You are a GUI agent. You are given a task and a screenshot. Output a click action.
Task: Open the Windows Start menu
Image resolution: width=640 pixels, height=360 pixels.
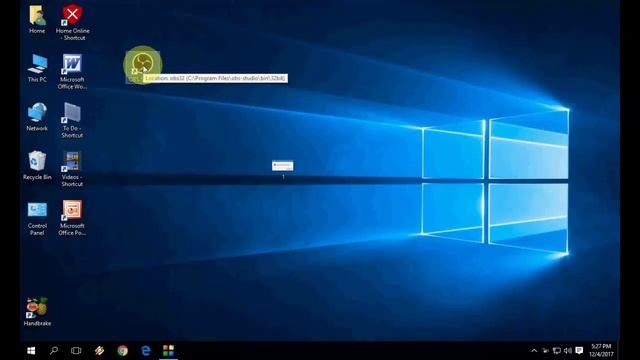31,351
